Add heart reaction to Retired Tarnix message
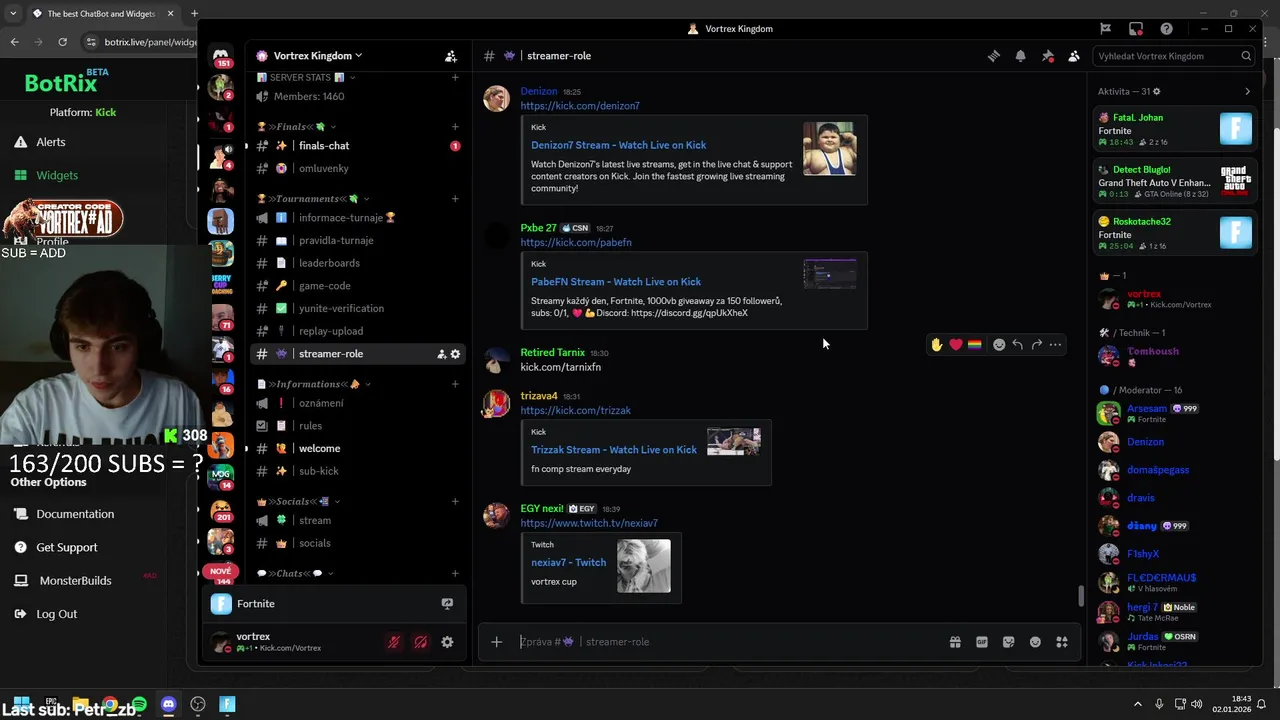The image size is (1280, 720). point(956,344)
